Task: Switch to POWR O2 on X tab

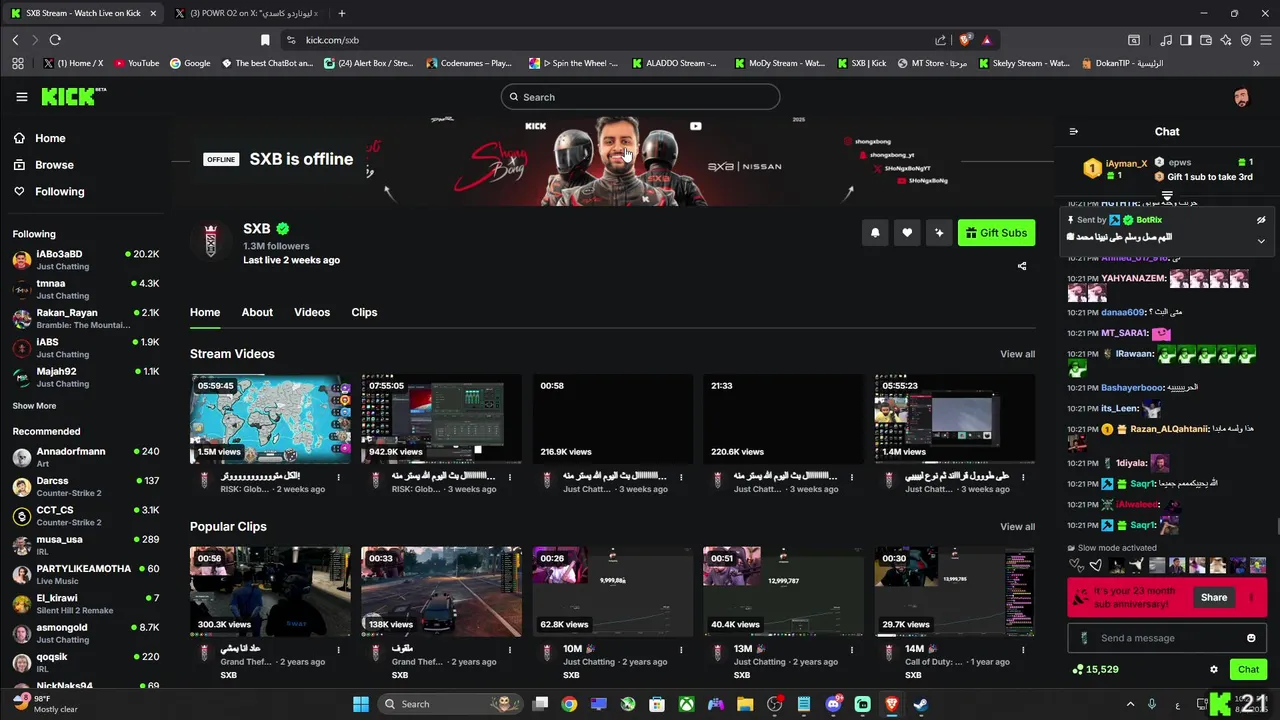Action: 246,13
